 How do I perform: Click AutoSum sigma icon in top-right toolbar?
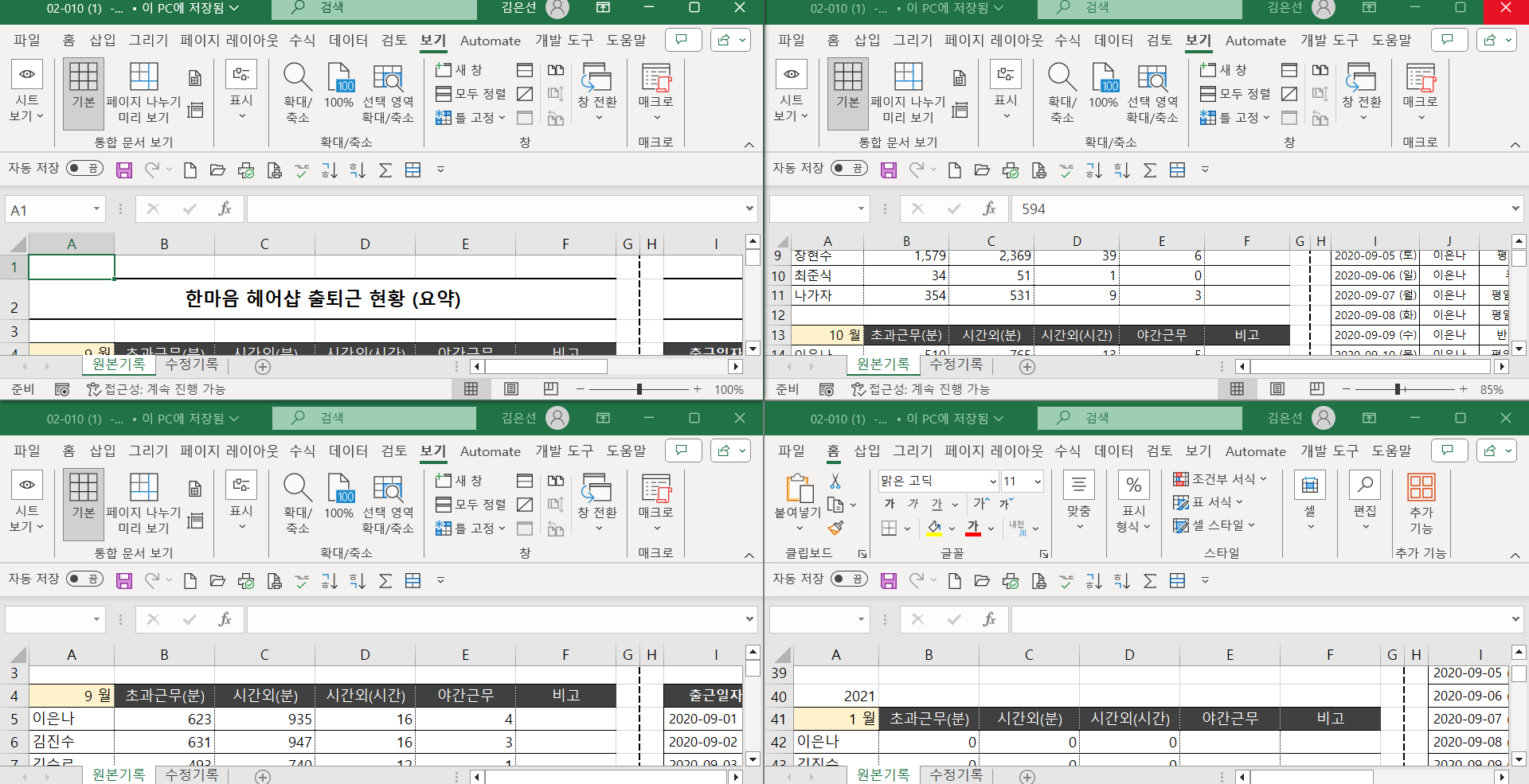(x=1149, y=170)
